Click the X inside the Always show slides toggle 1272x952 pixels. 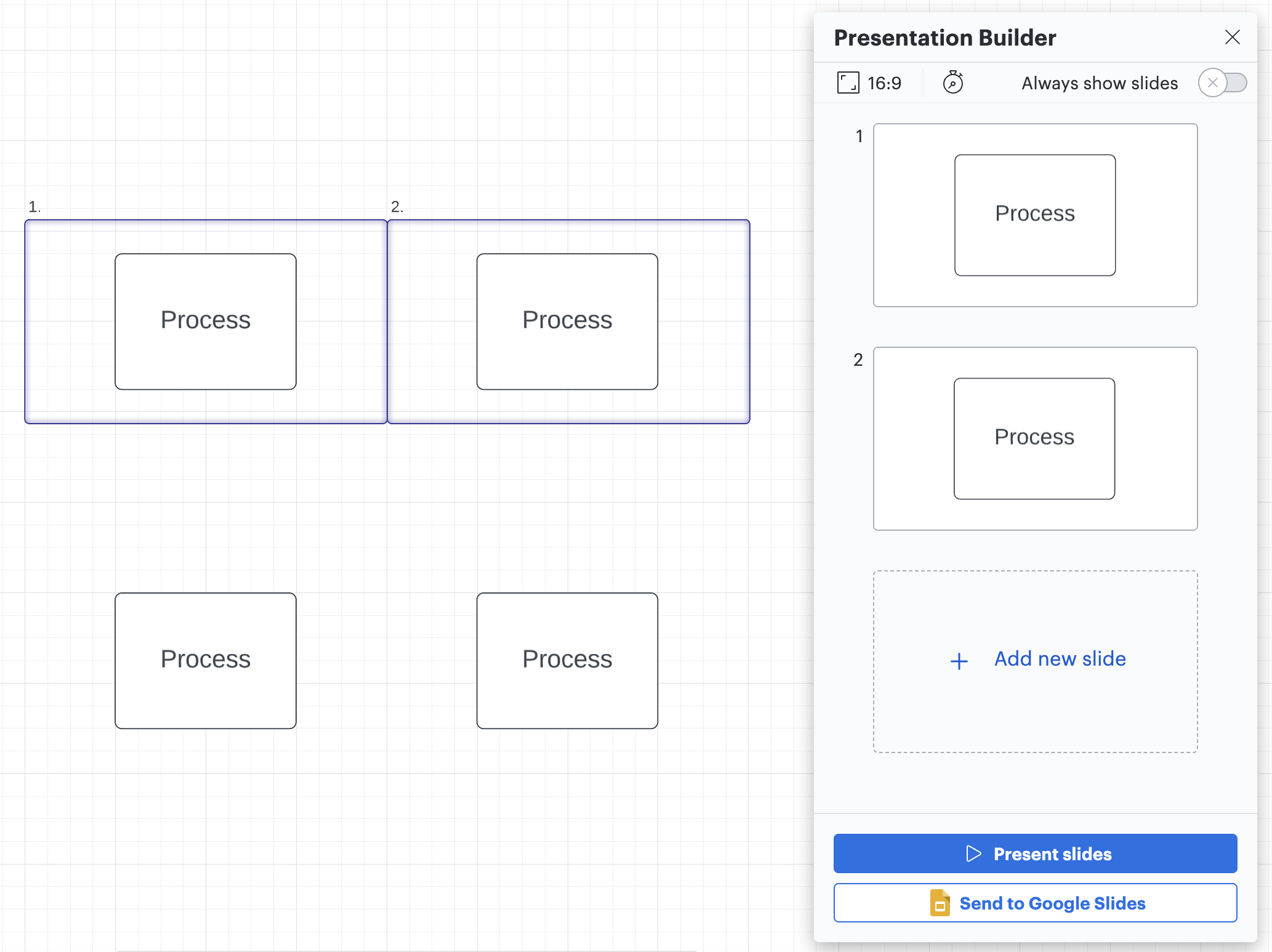pyautogui.click(x=1212, y=83)
